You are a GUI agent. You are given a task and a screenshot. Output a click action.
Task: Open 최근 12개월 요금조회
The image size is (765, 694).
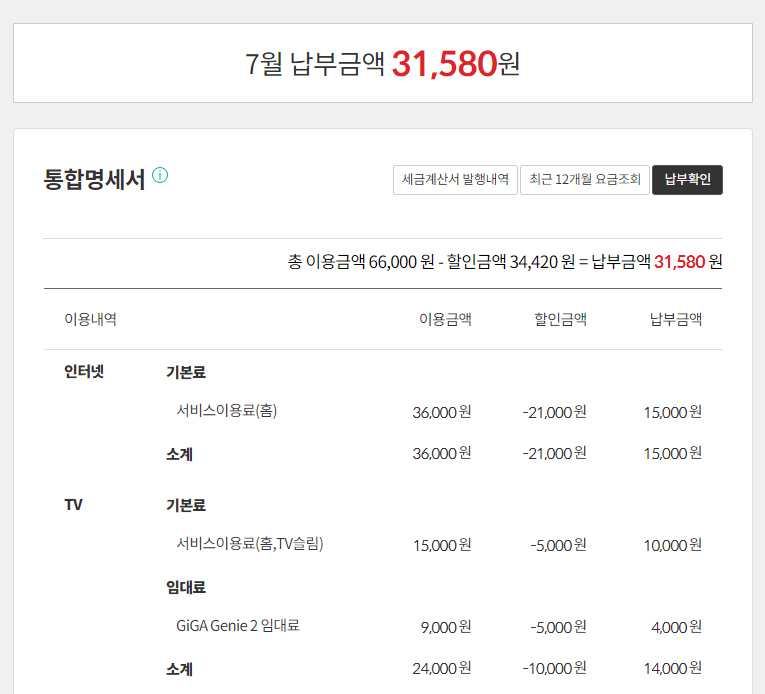pyautogui.click(x=585, y=180)
